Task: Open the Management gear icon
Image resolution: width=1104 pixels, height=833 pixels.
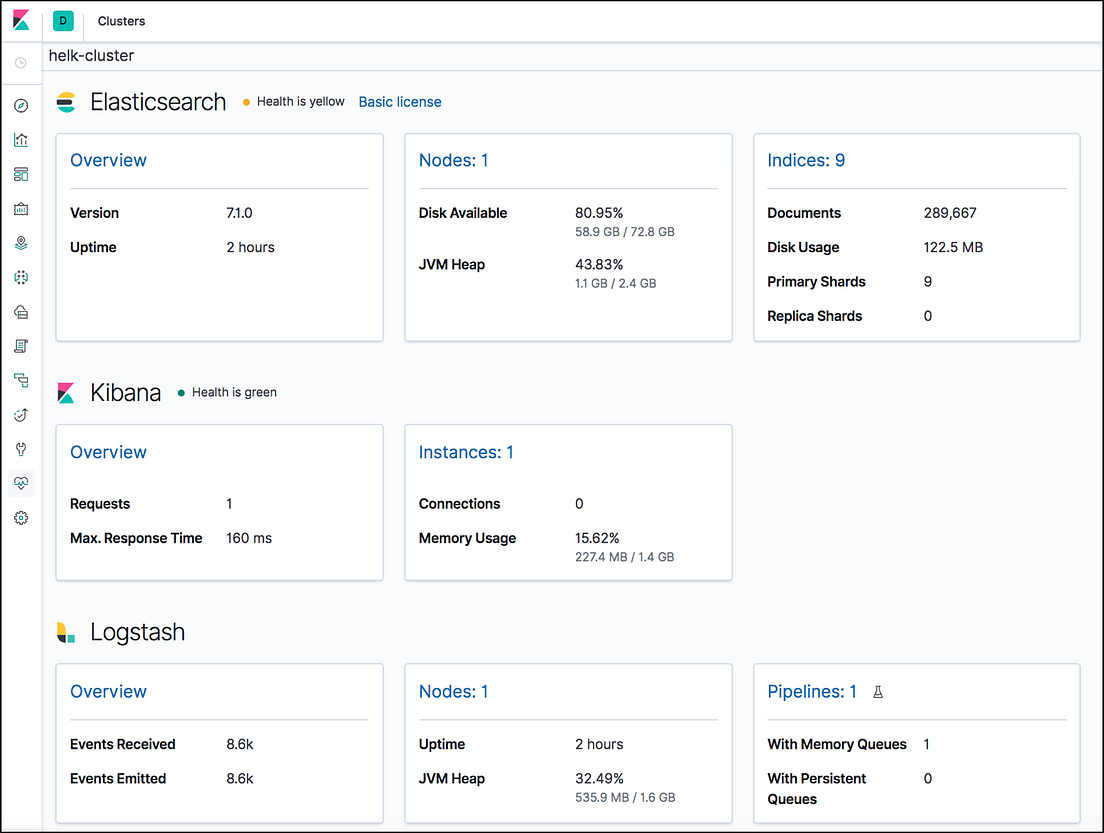Action: [x=20, y=517]
